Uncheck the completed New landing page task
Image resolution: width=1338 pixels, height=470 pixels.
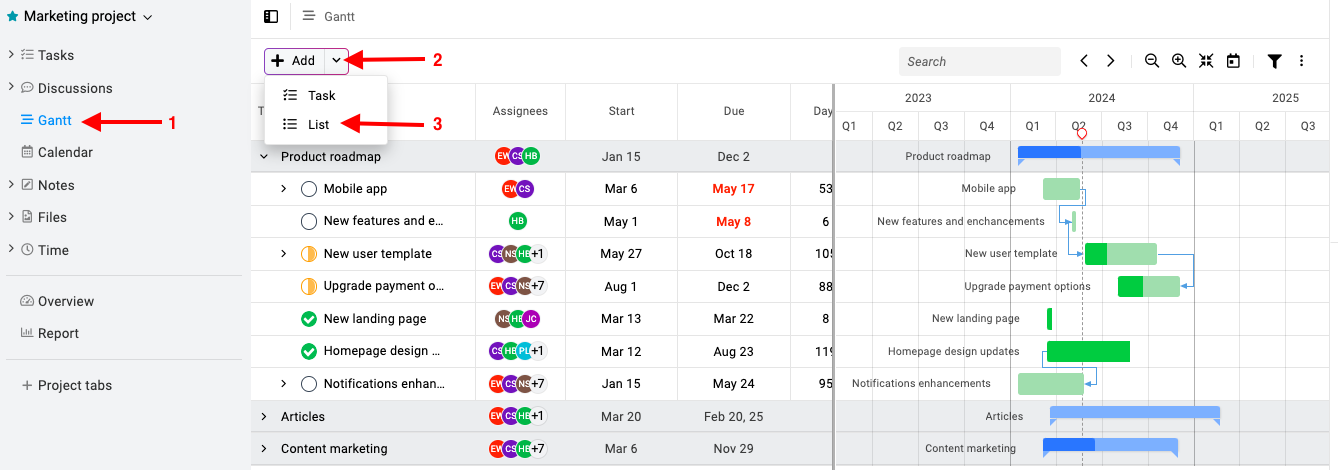309,319
